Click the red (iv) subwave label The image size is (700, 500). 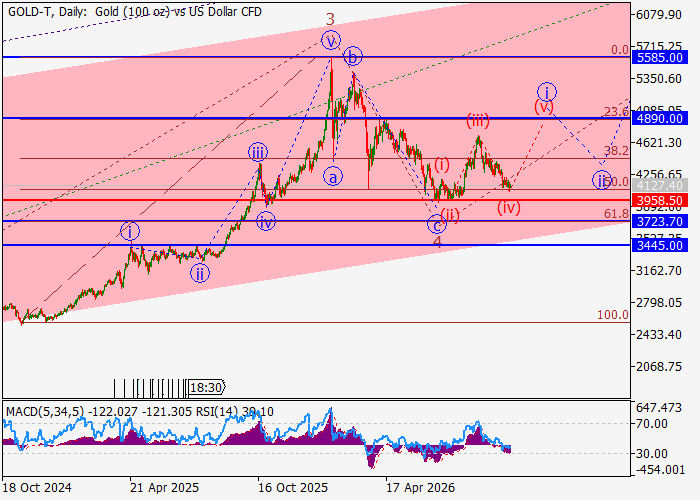click(509, 208)
